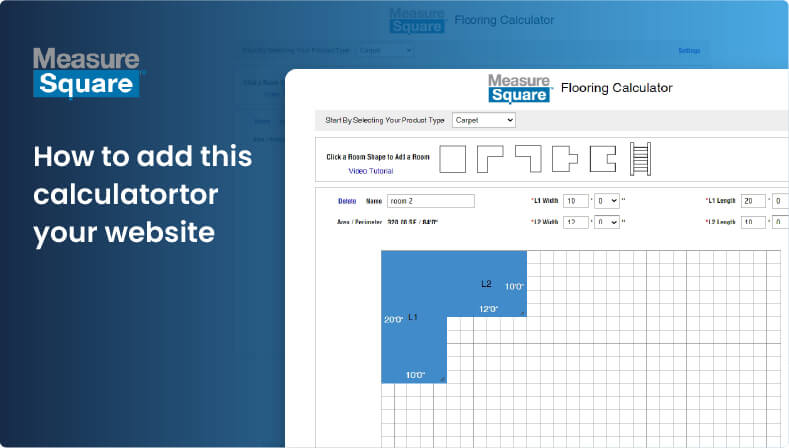
Task: Pick the room shape with side notch
Action: pyautogui.click(x=603, y=159)
